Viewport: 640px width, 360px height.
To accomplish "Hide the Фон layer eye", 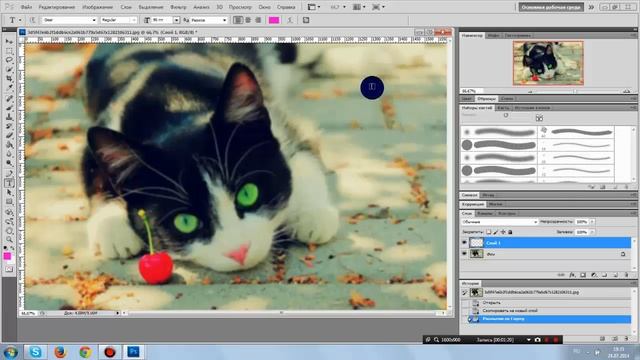I will (464, 254).
